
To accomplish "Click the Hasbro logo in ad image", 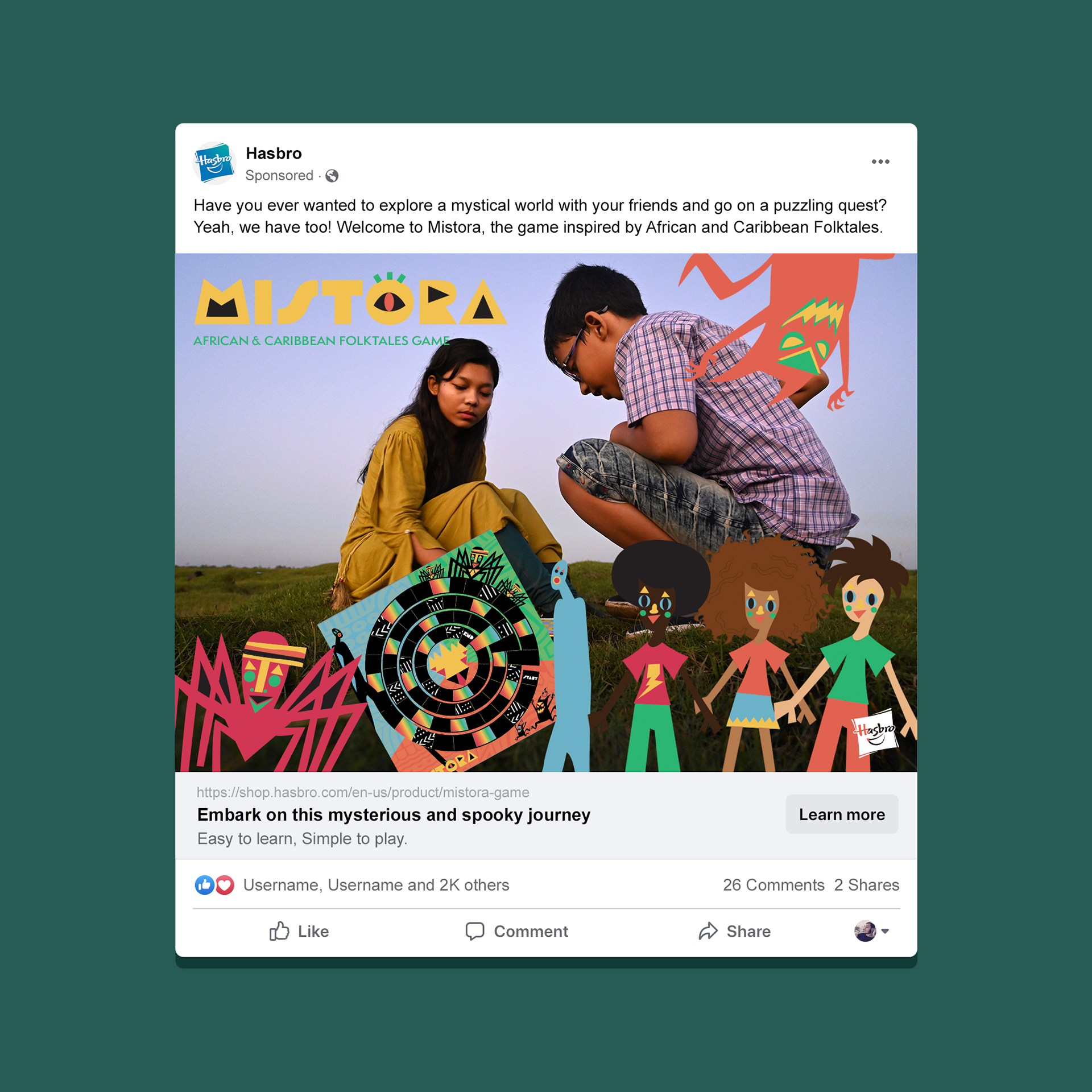I will [x=875, y=733].
